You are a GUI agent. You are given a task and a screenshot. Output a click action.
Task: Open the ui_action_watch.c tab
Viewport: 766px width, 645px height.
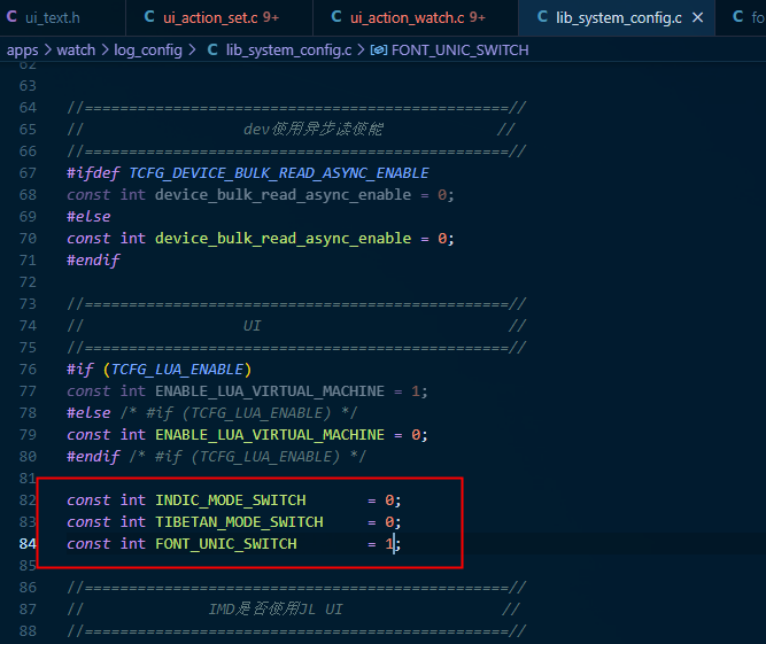(x=415, y=18)
